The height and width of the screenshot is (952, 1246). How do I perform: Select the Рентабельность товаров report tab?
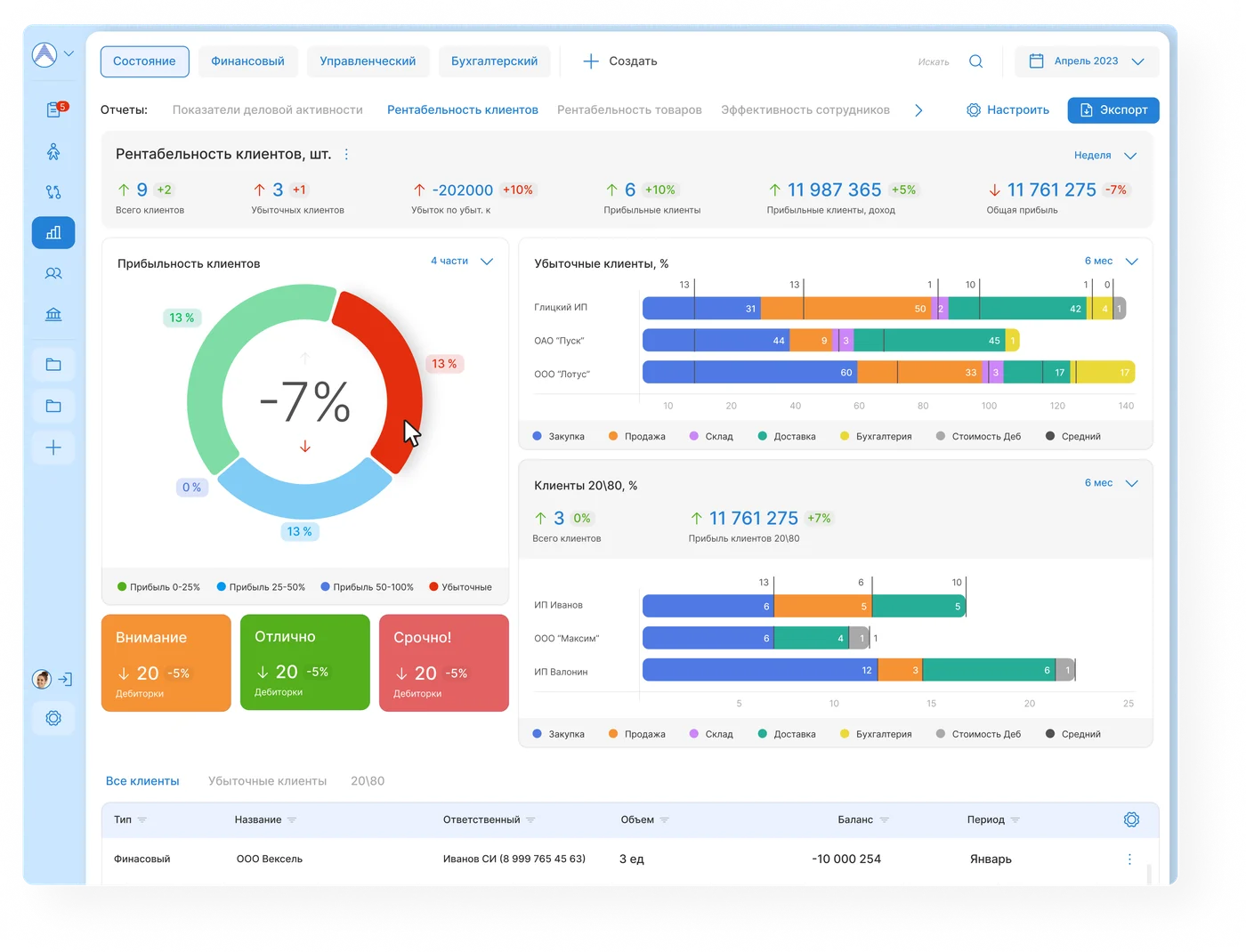(629, 109)
